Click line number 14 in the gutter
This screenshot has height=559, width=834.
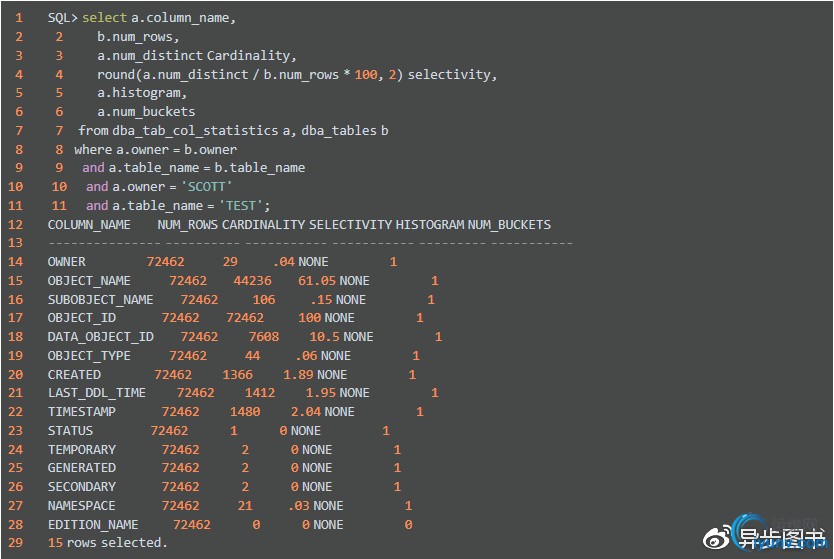(x=18, y=262)
